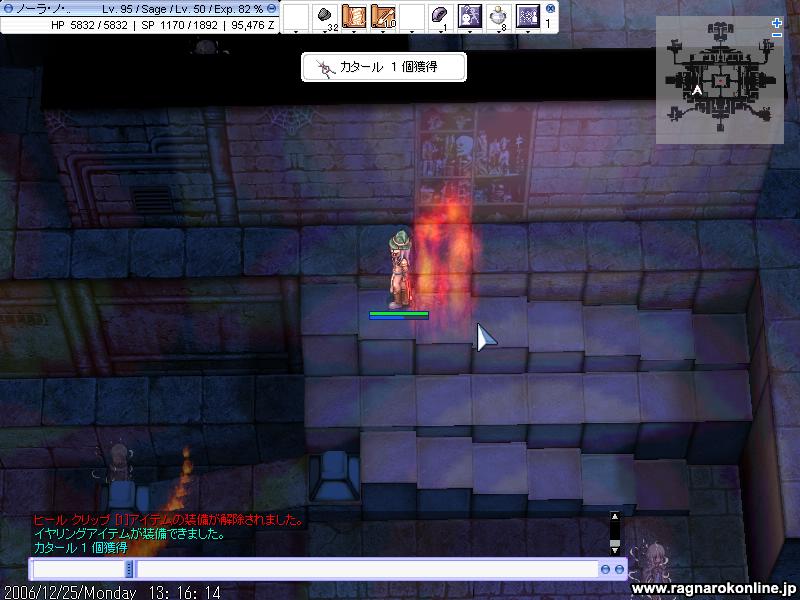Click the katar icon in the item popup
The height and width of the screenshot is (600, 800).
click(x=324, y=68)
